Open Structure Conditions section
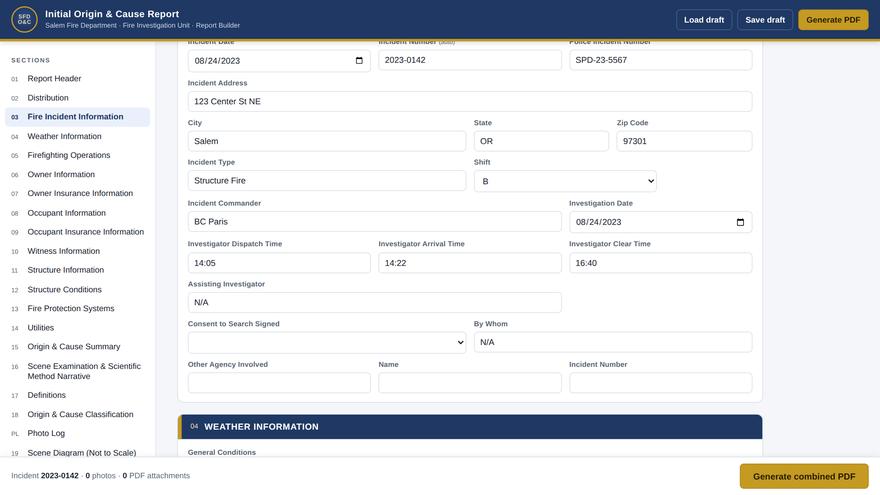Viewport: 880px width, 495px height. pyautogui.click(x=77, y=290)
